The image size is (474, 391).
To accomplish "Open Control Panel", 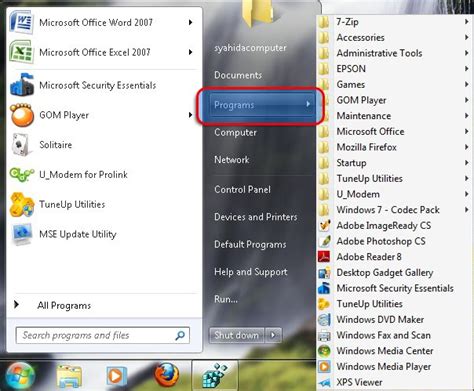I will [242, 189].
